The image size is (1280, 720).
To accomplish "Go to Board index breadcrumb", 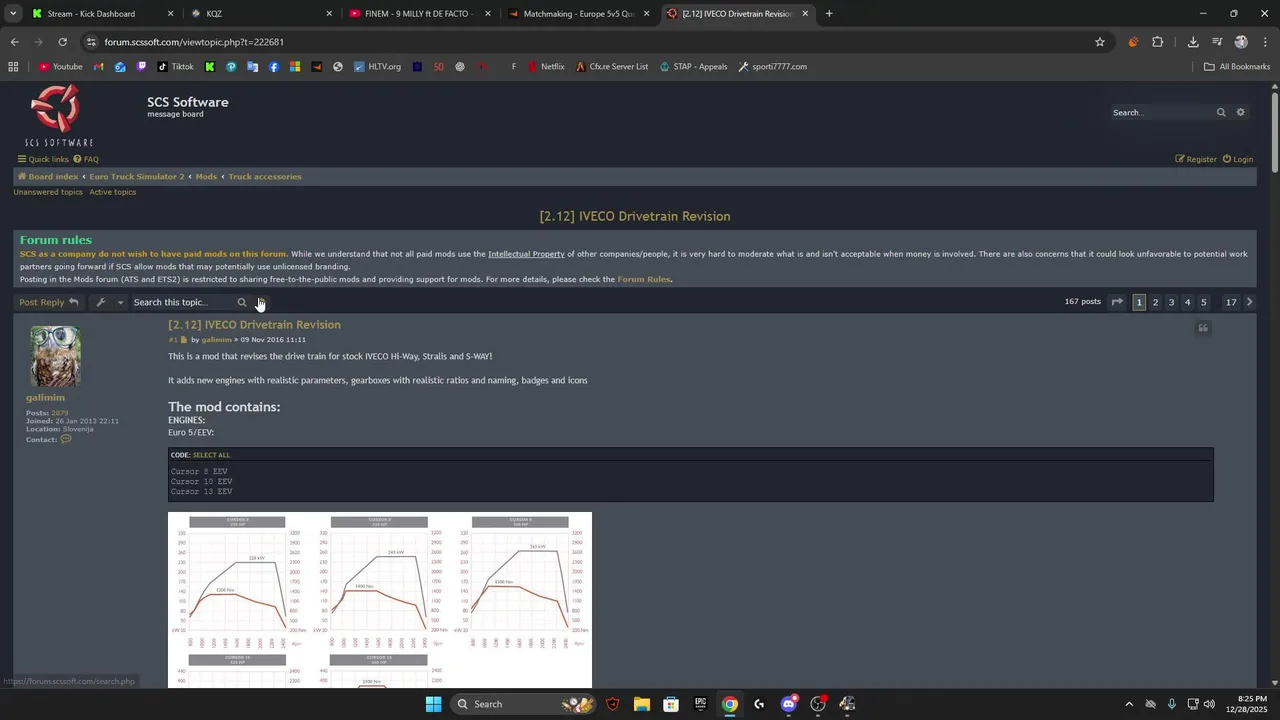I will click(x=48, y=177).
